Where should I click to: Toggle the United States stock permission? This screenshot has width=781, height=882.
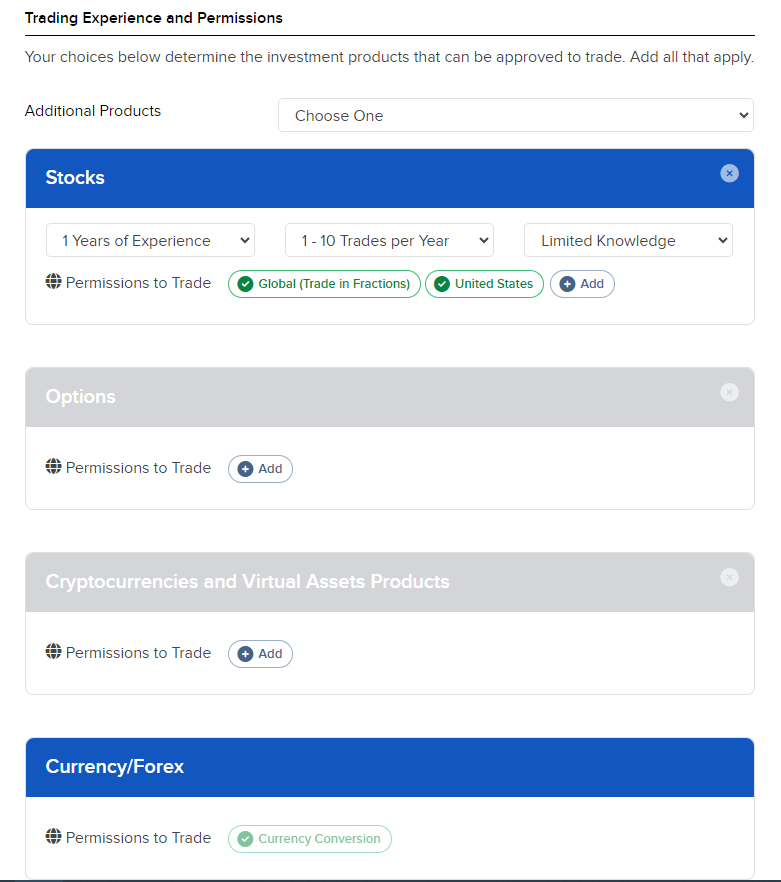click(484, 284)
